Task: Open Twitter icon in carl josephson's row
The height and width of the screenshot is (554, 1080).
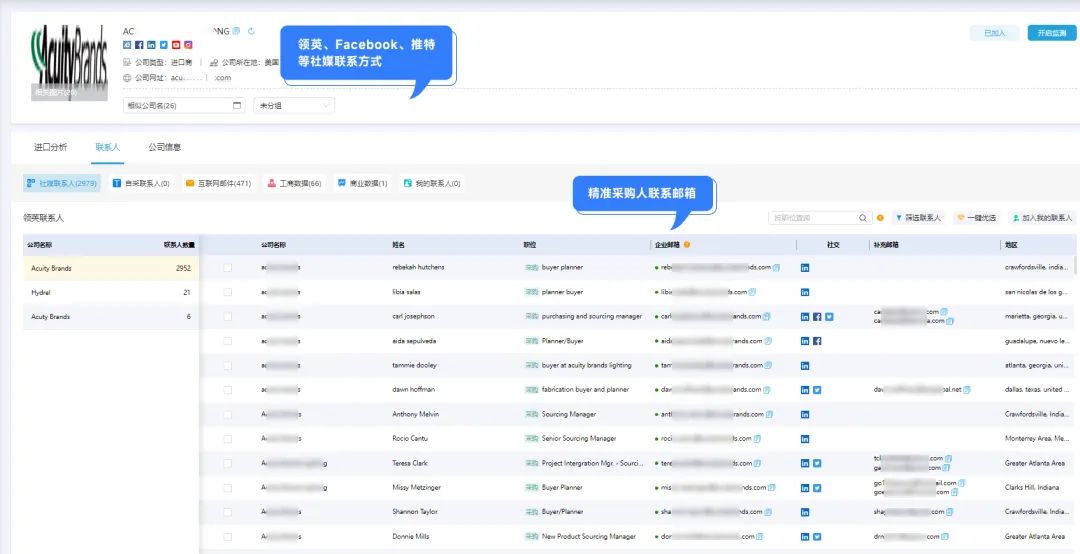Action: pos(829,316)
